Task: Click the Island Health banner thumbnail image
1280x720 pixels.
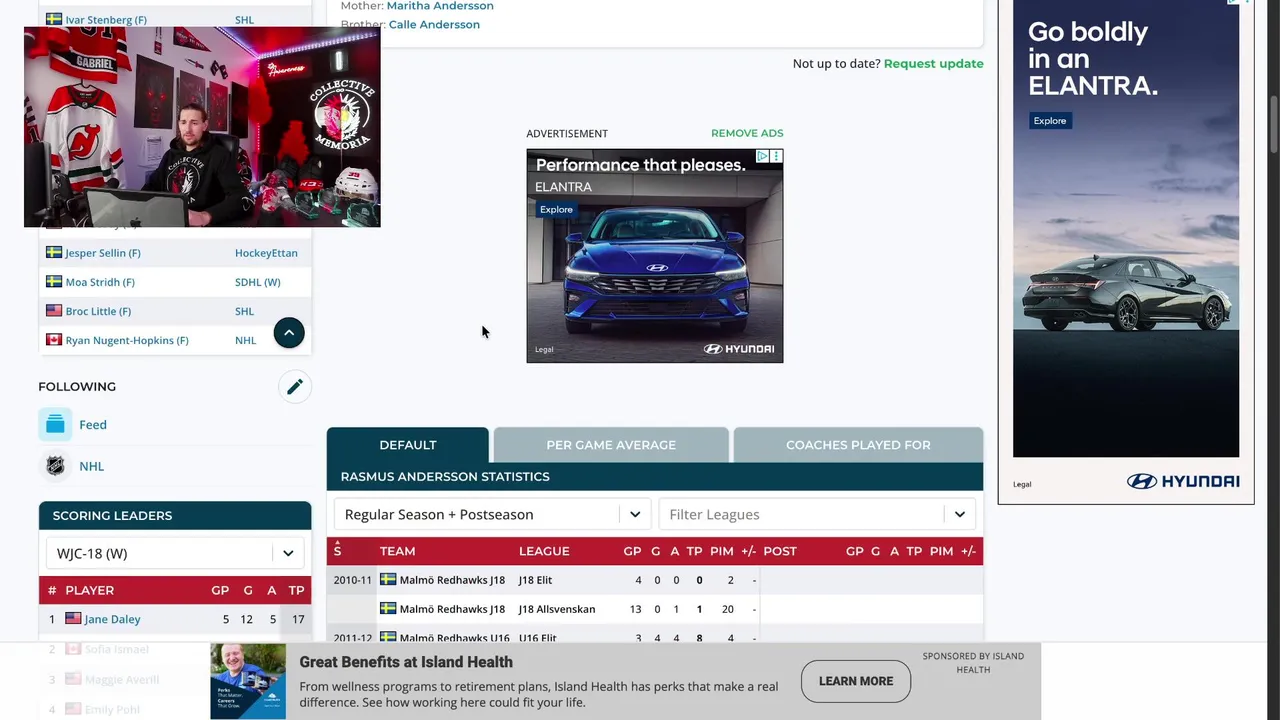Action: 248,681
